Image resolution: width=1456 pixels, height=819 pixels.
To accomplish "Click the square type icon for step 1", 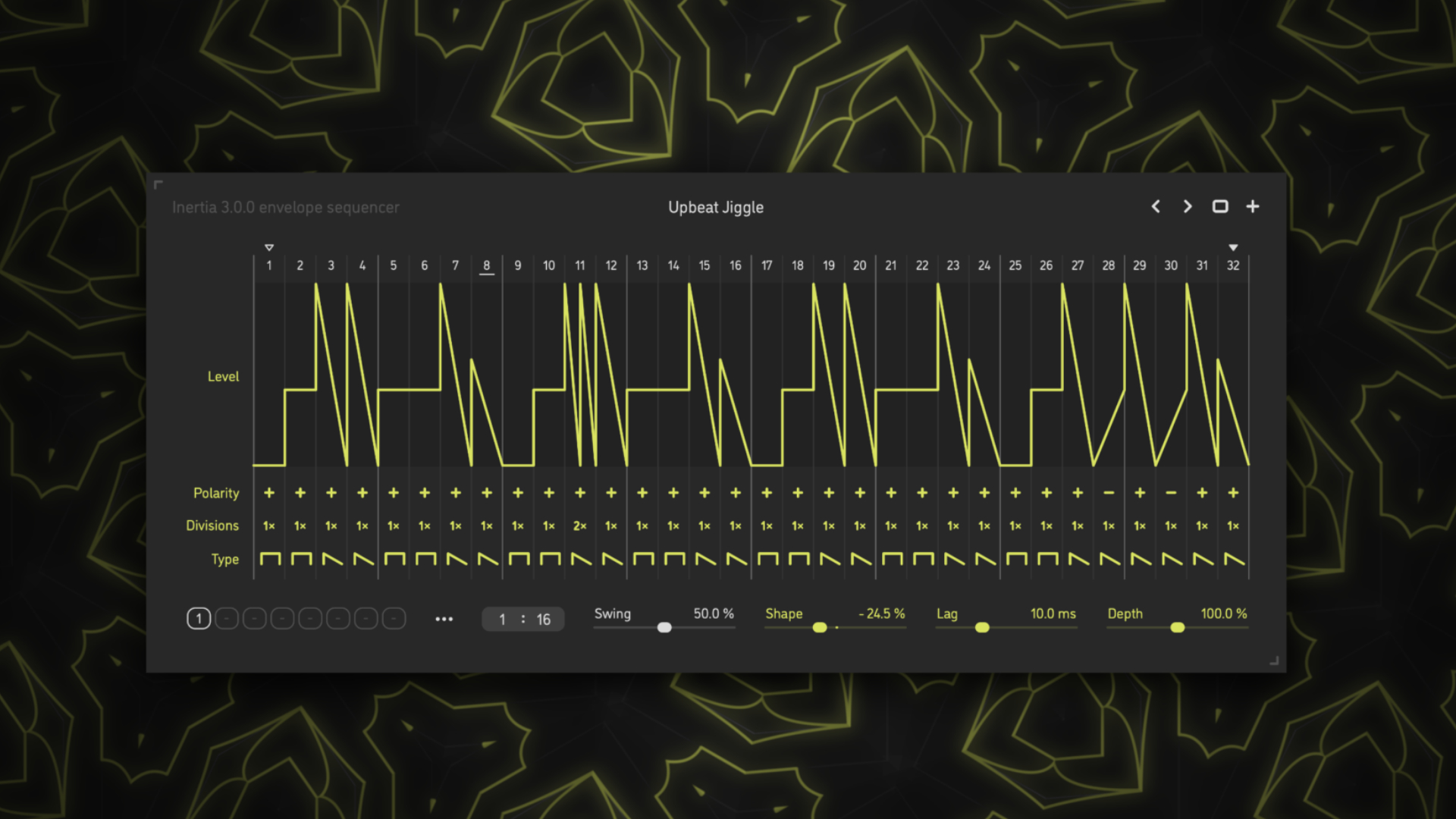I will click(270, 560).
